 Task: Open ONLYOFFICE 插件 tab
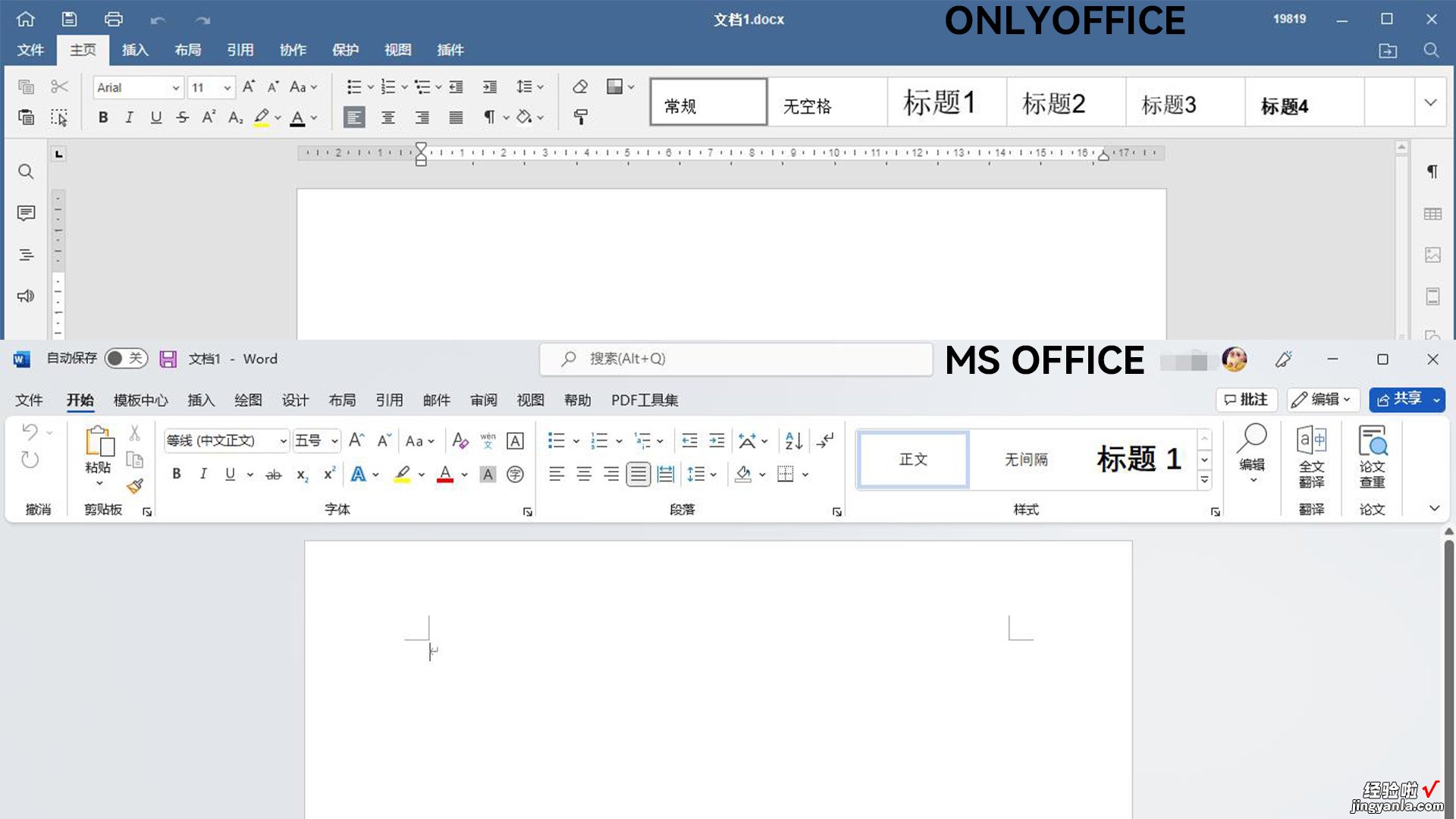coord(450,50)
